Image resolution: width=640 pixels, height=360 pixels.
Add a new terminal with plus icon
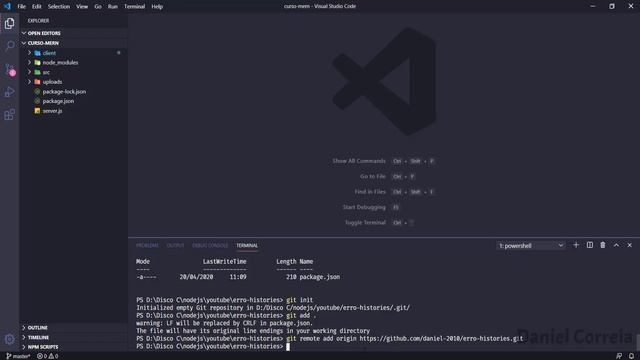click(x=576, y=245)
